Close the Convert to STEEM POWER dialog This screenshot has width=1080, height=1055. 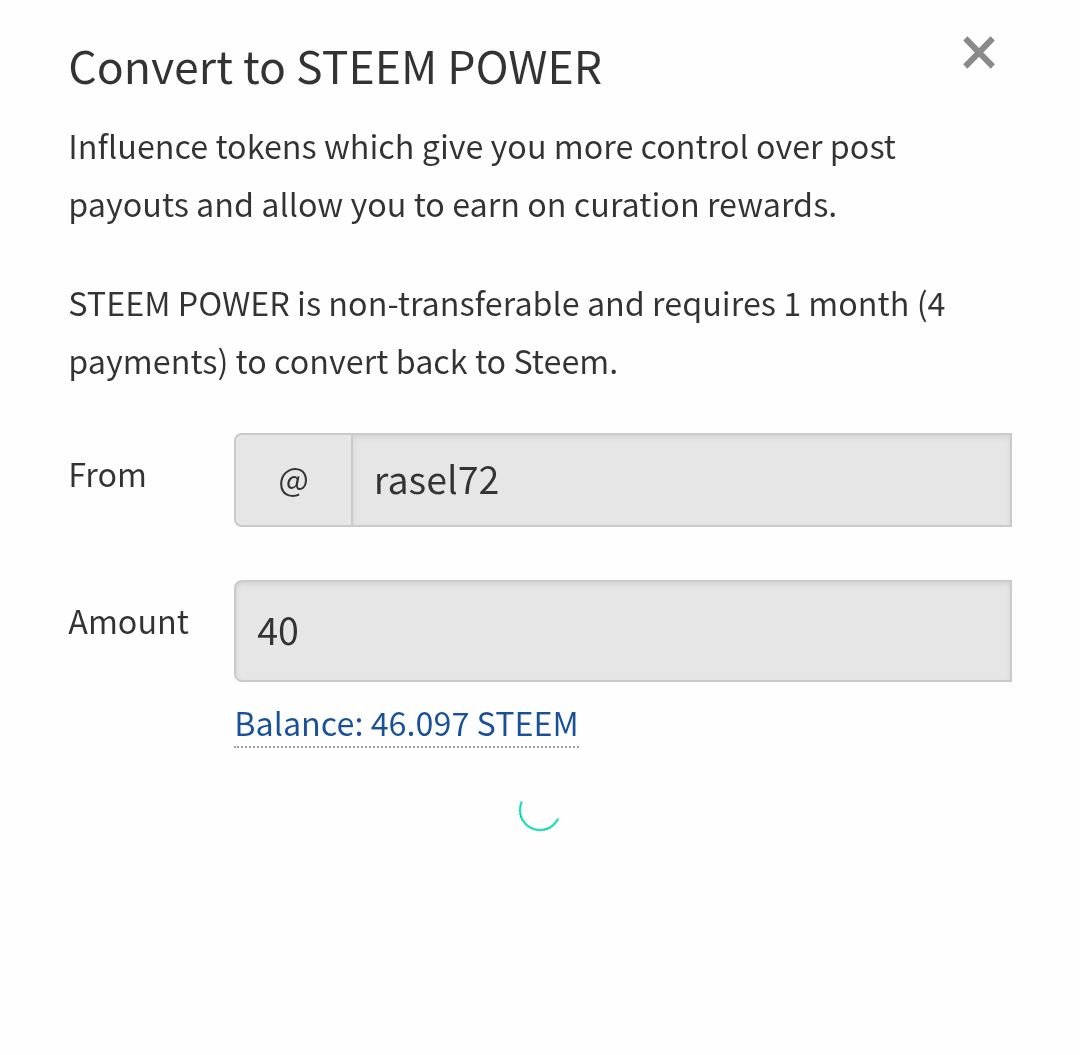click(x=978, y=53)
